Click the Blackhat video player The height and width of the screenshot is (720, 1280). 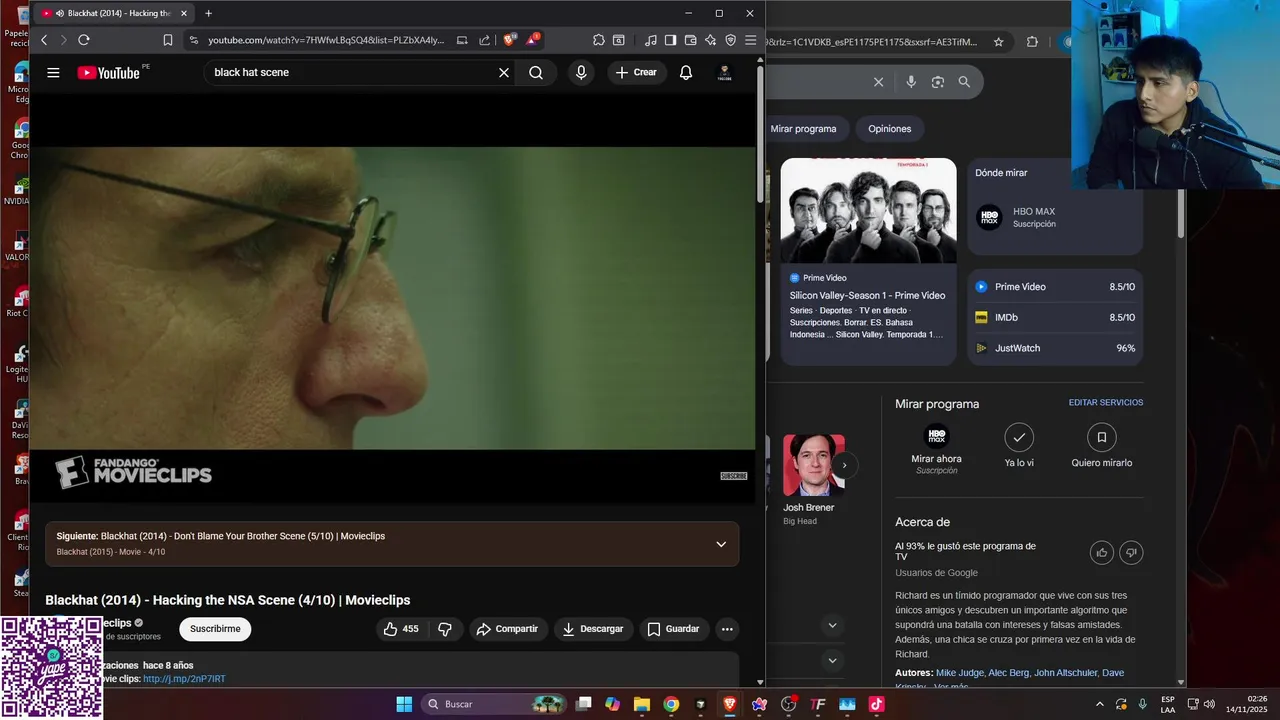[392, 300]
